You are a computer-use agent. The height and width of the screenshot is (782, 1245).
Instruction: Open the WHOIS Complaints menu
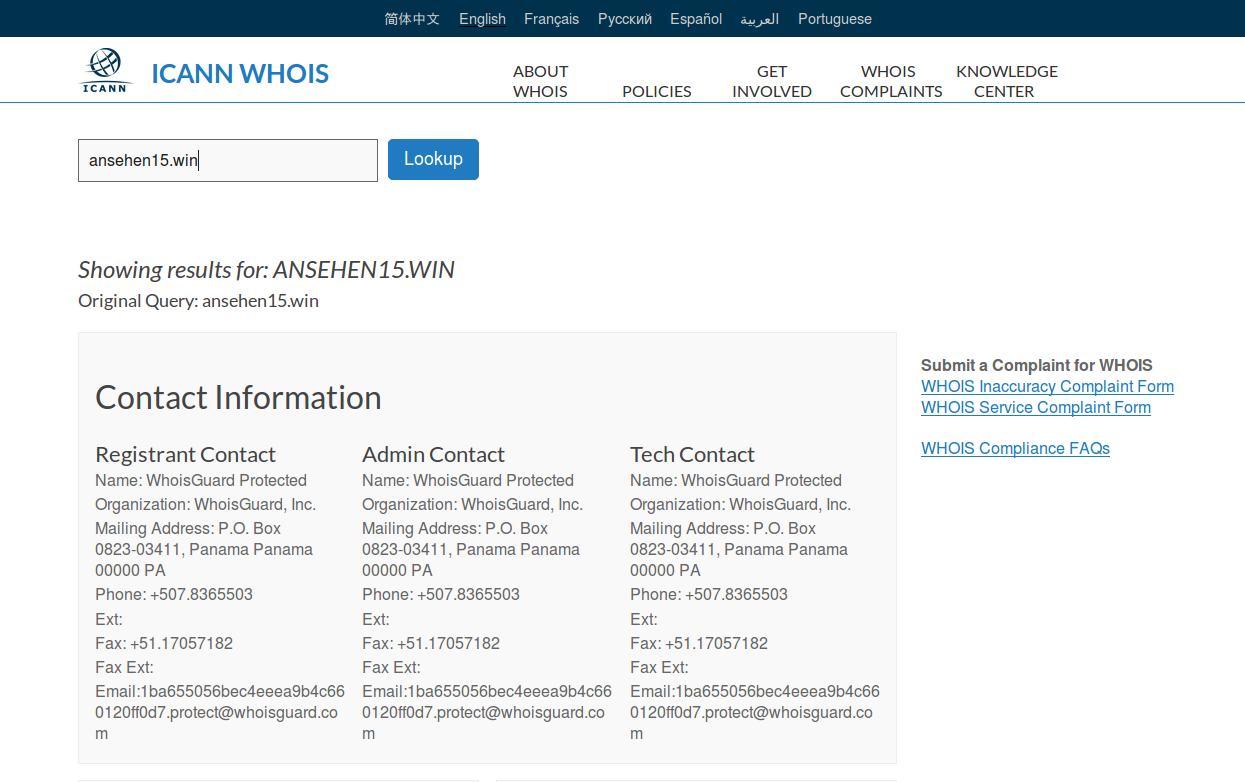tap(891, 81)
